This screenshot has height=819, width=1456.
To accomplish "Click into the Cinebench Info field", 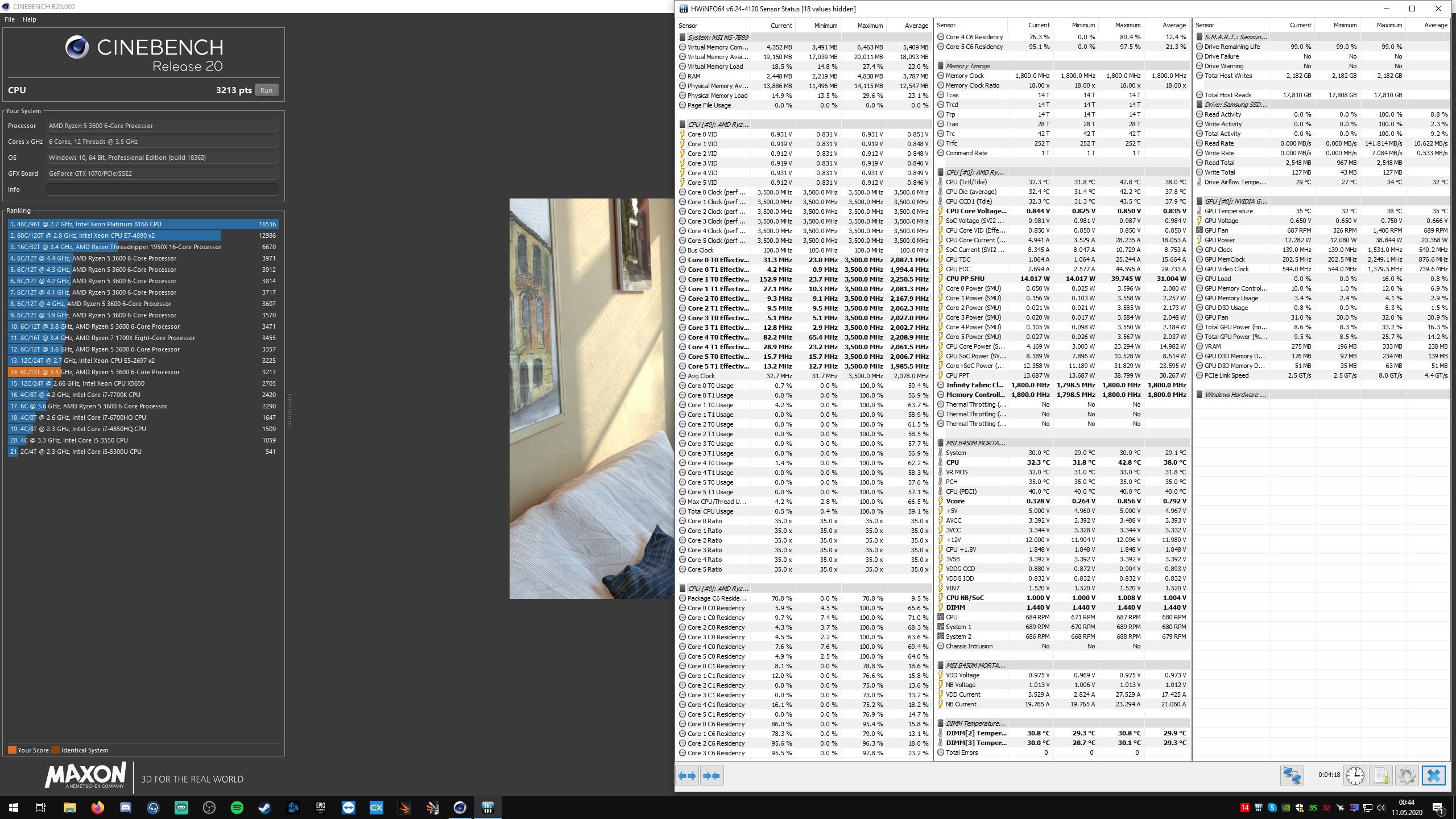I will coord(162,189).
